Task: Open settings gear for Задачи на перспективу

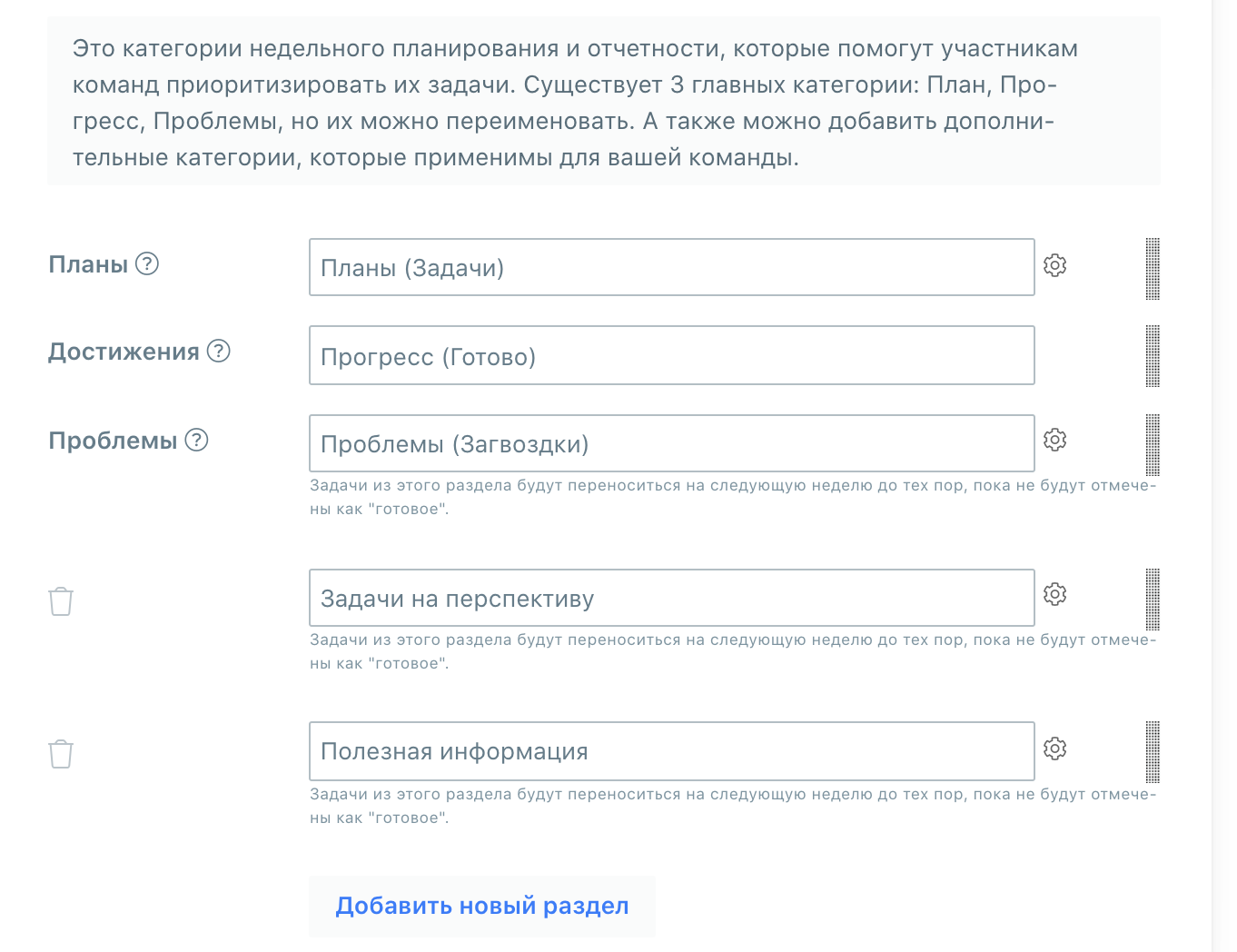Action: [1054, 594]
